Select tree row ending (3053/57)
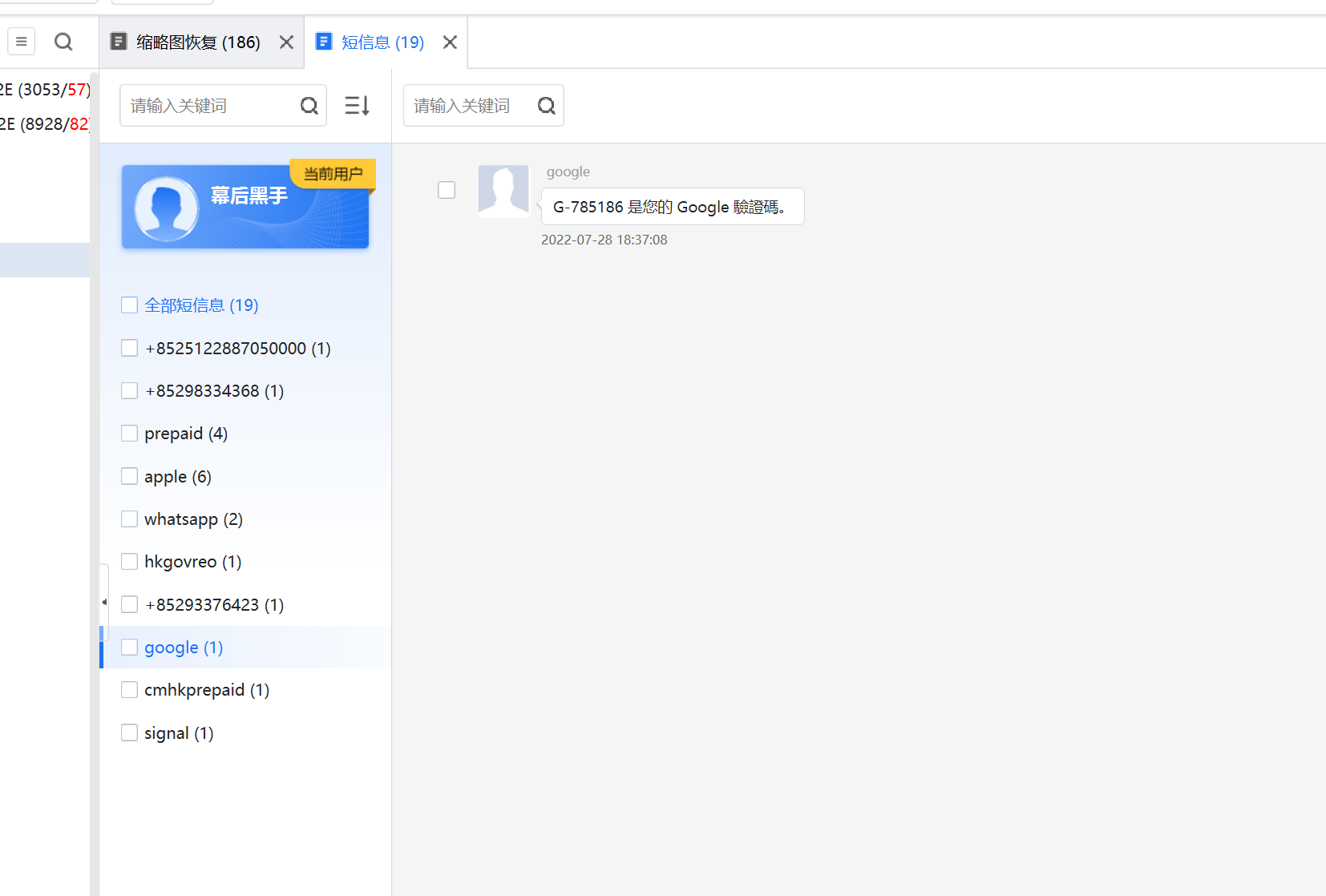The height and width of the screenshot is (896, 1326). pyautogui.click(x=45, y=90)
